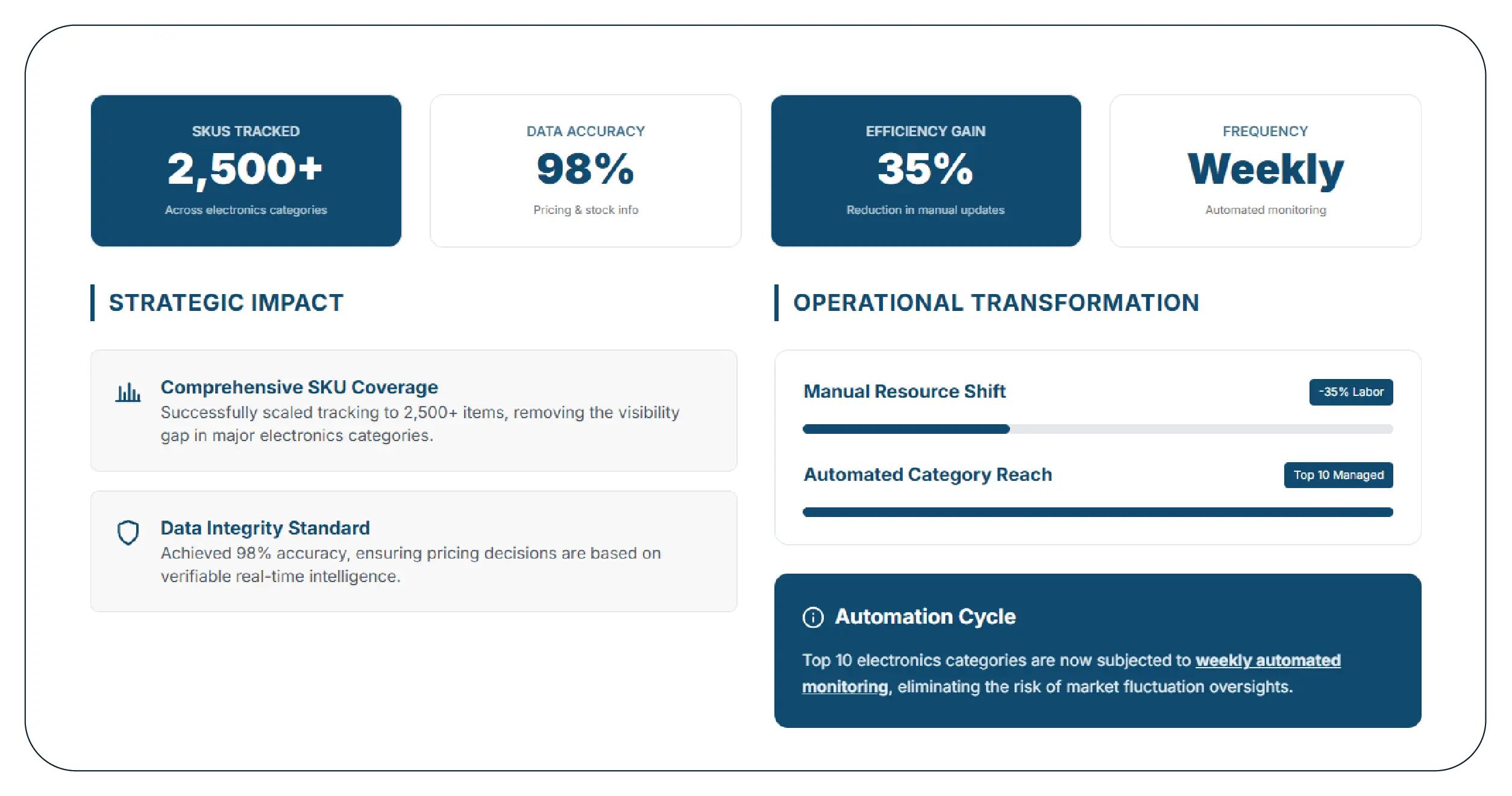Click the Automation Cycle title
Viewport: 1512px width, 796px height.
pyautogui.click(x=925, y=616)
